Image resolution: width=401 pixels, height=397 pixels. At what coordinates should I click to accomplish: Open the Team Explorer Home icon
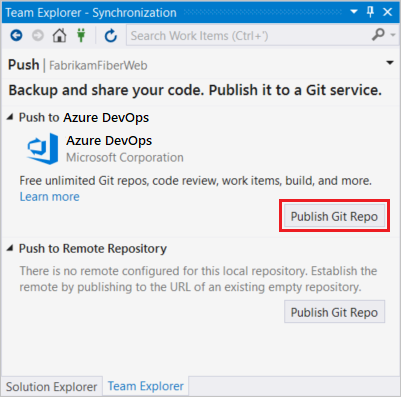(59, 35)
